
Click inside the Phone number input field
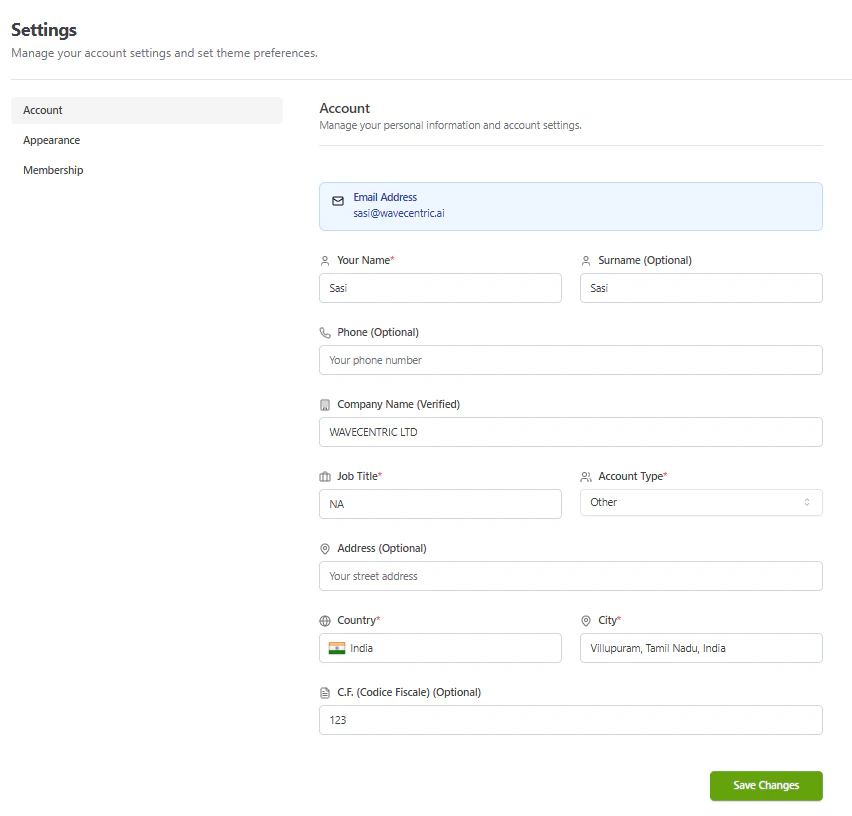[570, 360]
